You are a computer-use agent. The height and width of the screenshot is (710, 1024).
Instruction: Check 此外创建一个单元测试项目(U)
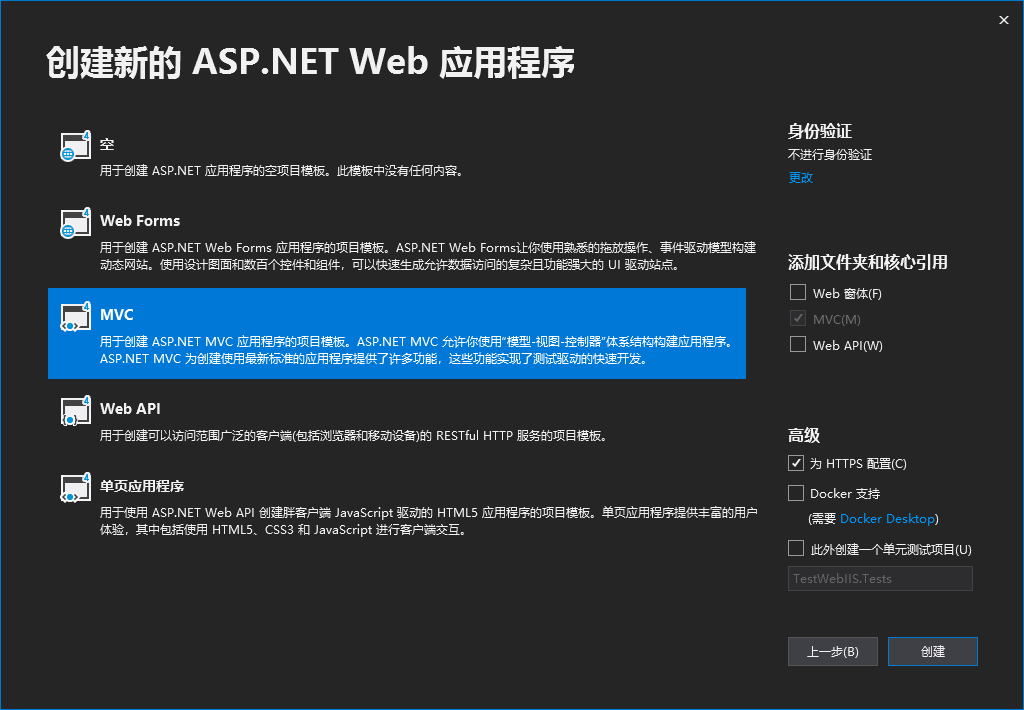click(x=796, y=549)
